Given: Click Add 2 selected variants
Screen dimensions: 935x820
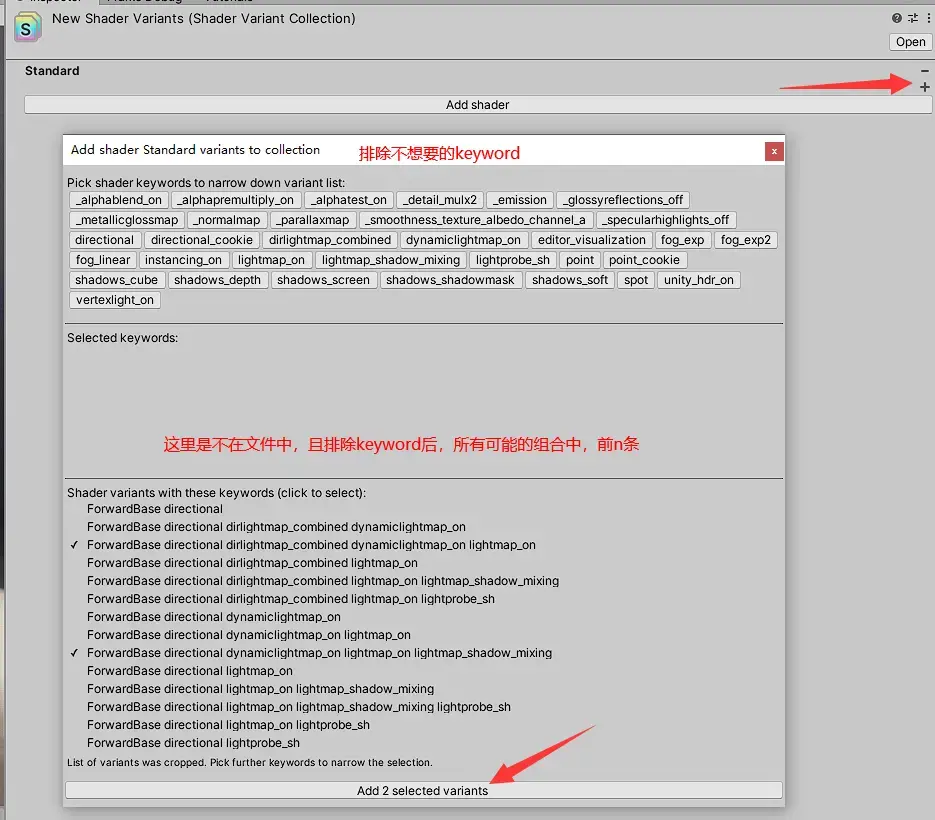Looking at the screenshot, I should [x=422, y=789].
